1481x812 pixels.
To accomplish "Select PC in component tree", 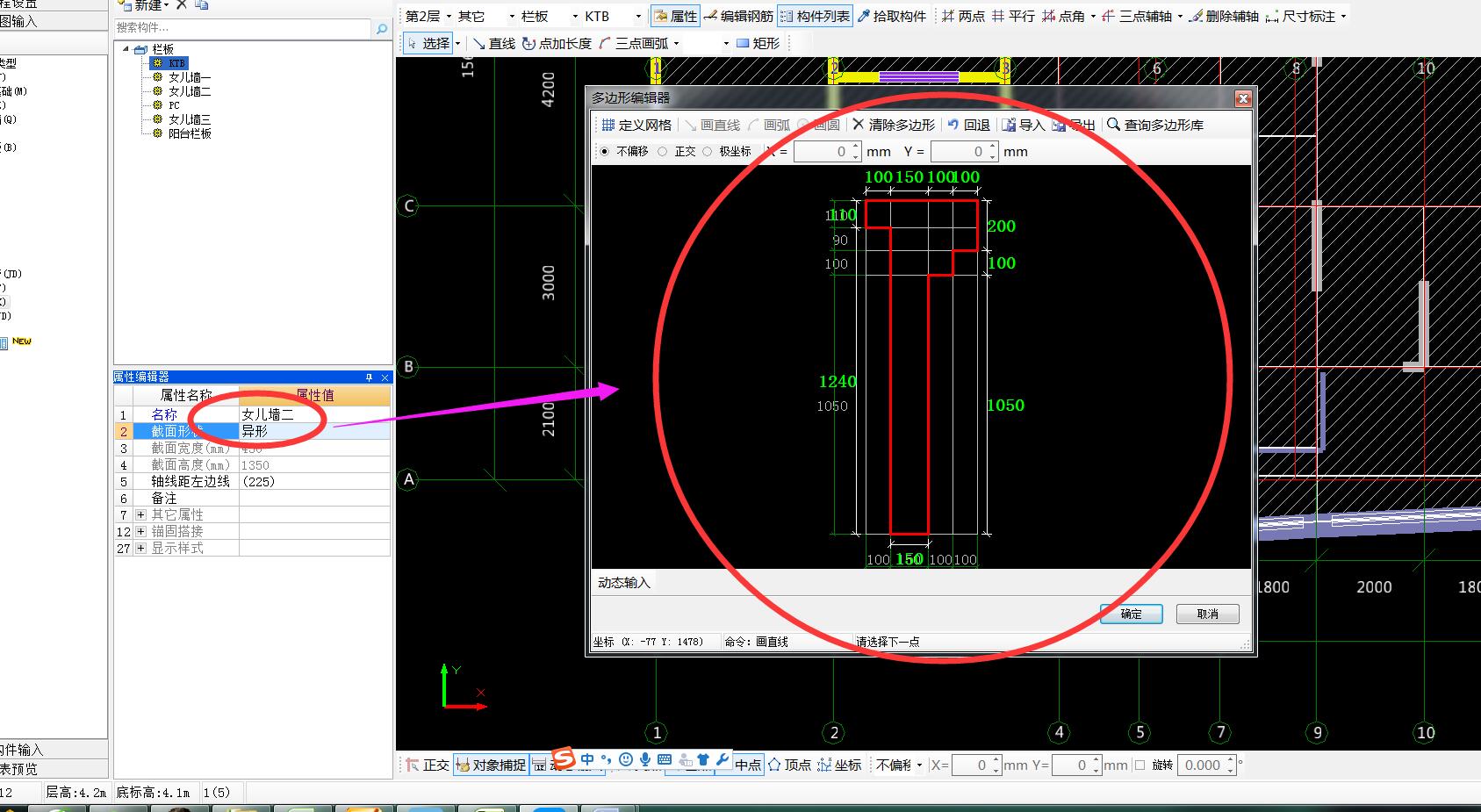I will (x=174, y=105).
